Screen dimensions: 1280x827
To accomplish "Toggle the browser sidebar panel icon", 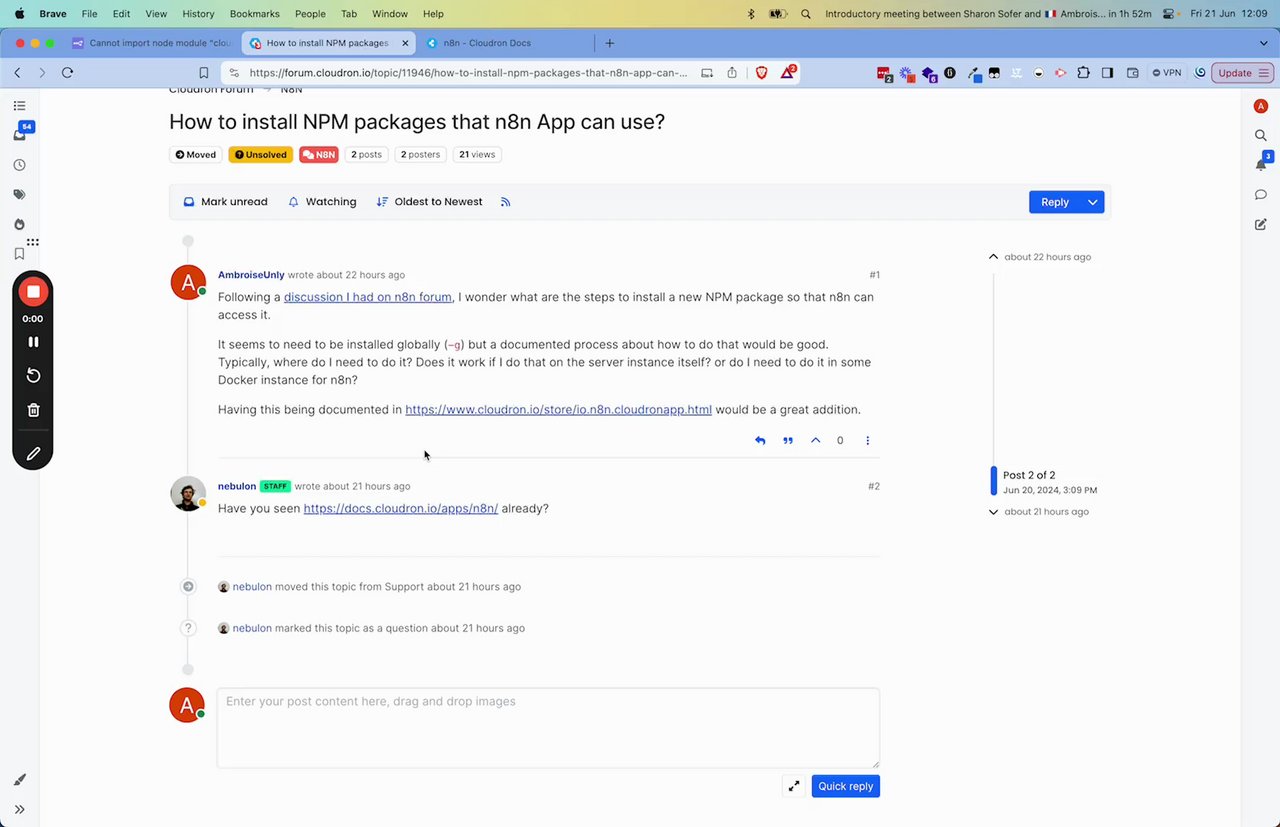I will pyautogui.click(x=1108, y=73).
